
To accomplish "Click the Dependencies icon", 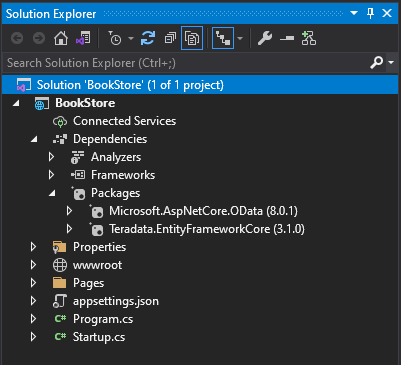I will (x=60, y=139).
